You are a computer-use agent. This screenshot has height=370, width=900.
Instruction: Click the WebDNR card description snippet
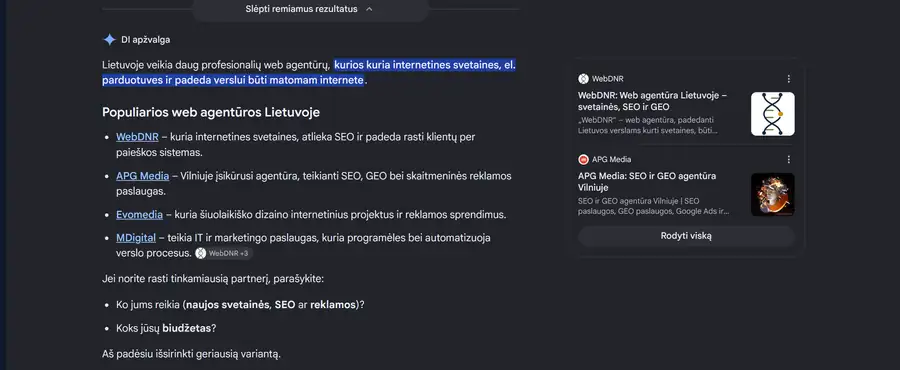coord(648,126)
